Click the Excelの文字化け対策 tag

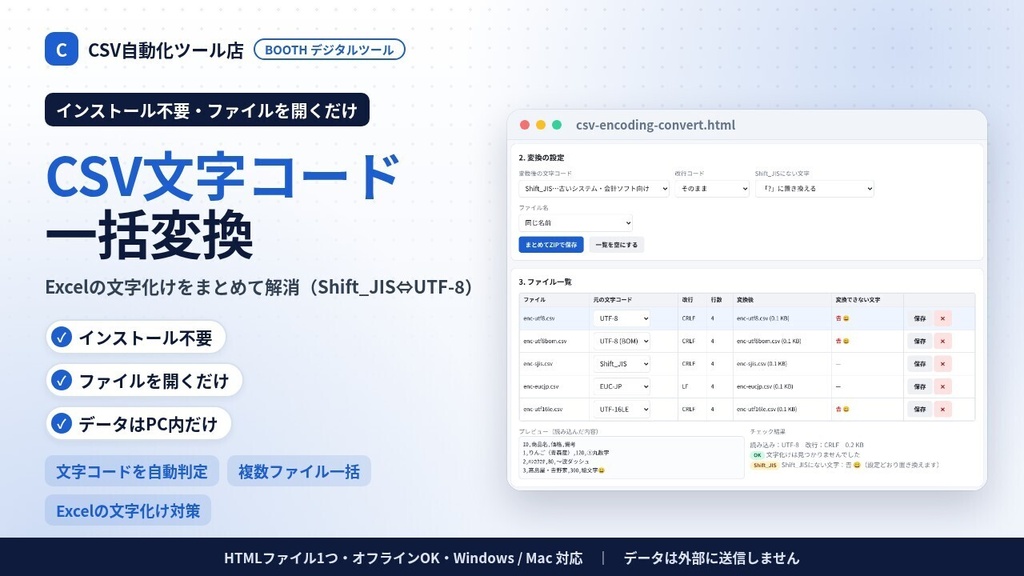[x=128, y=510]
